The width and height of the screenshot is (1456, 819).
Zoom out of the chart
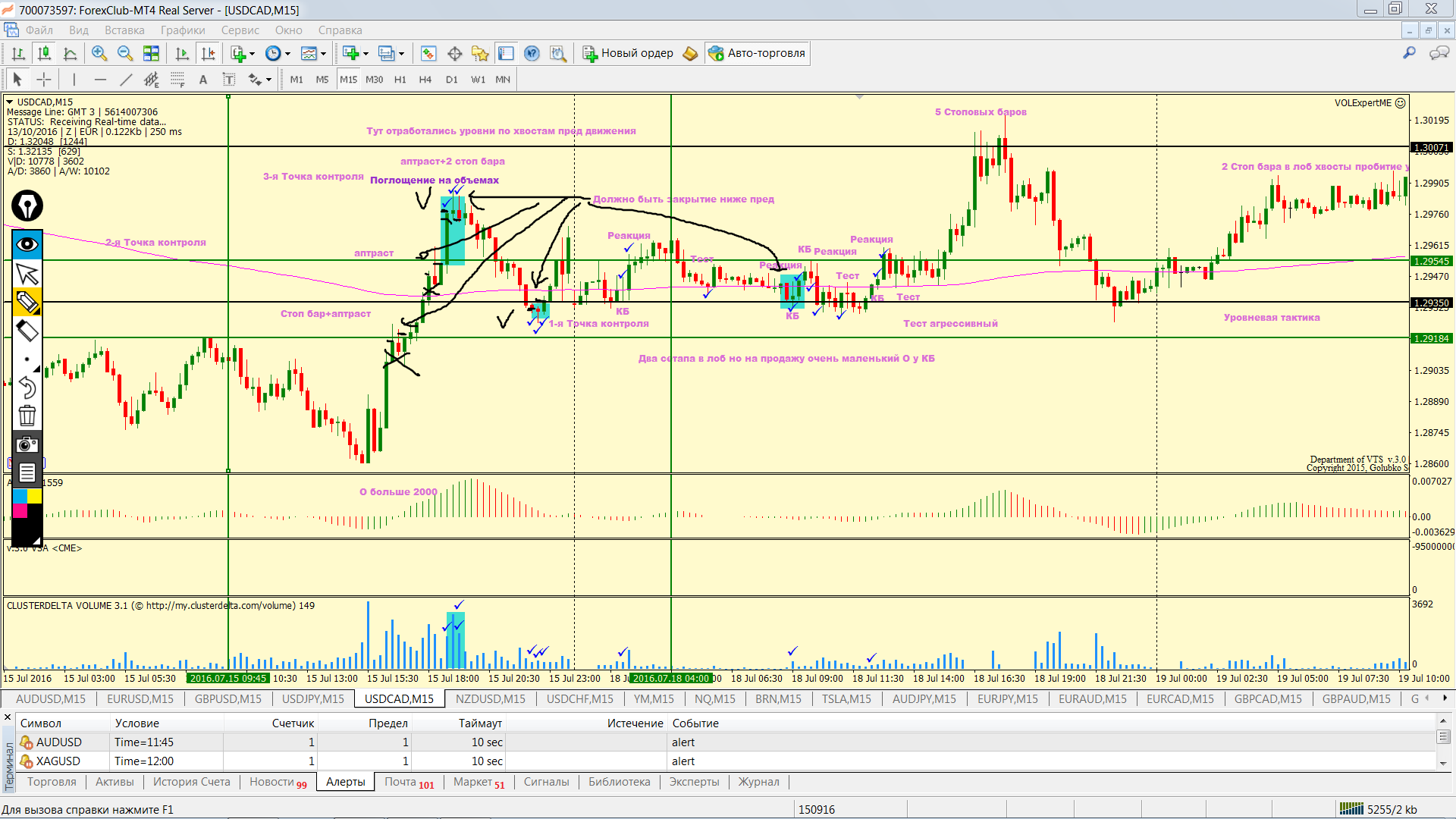click(125, 53)
